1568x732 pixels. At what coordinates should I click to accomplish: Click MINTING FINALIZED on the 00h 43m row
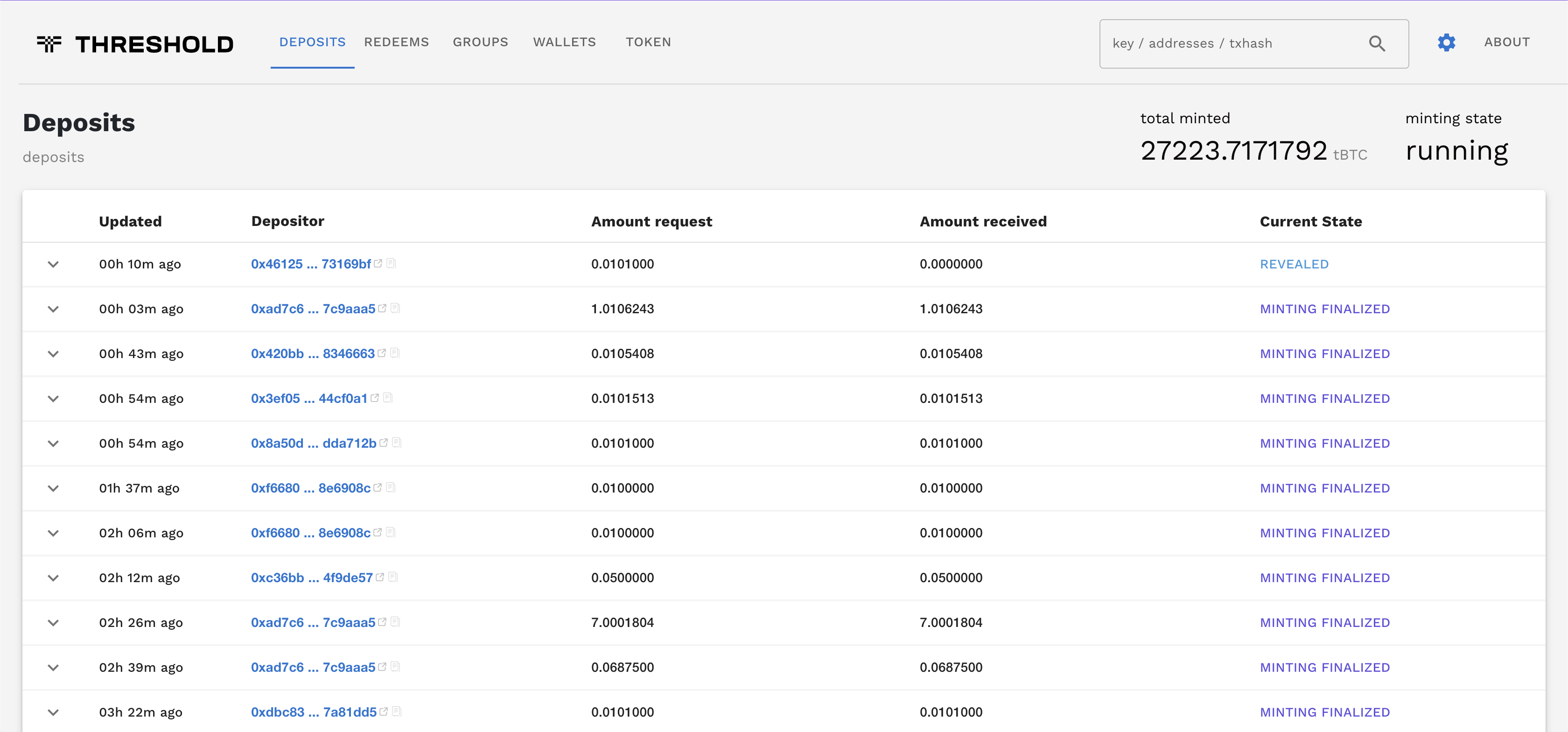pos(1325,353)
